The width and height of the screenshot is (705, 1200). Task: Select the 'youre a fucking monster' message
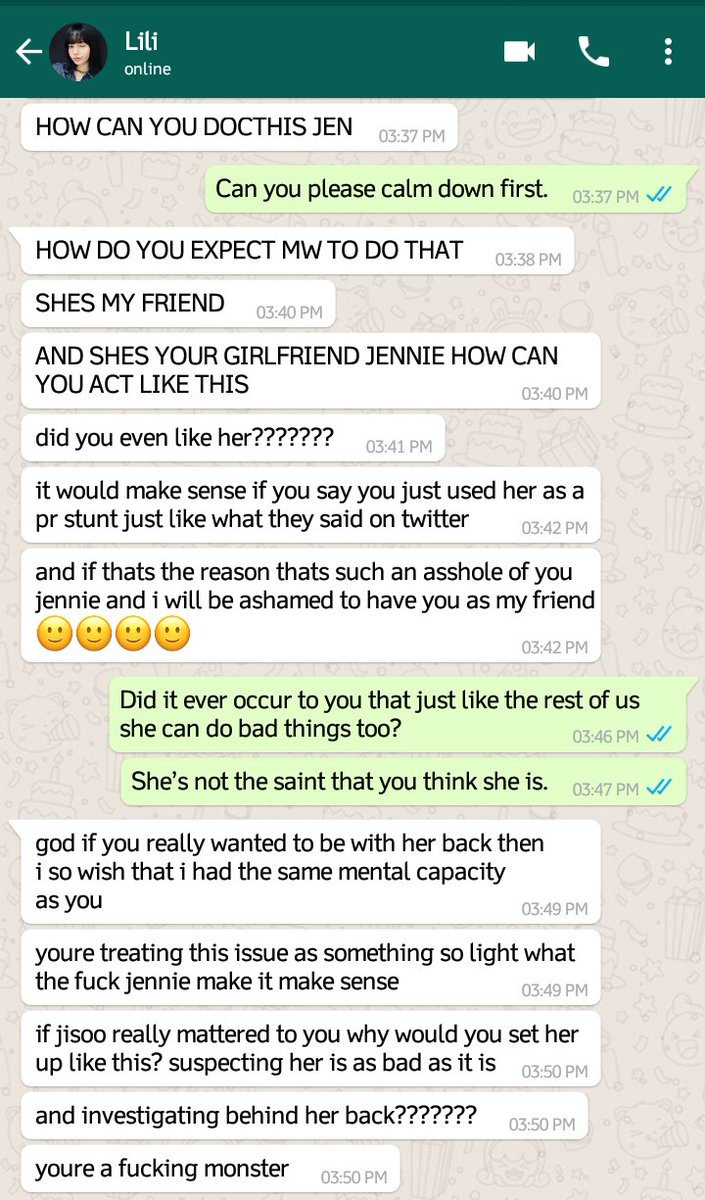pyautogui.click(x=210, y=1168)
